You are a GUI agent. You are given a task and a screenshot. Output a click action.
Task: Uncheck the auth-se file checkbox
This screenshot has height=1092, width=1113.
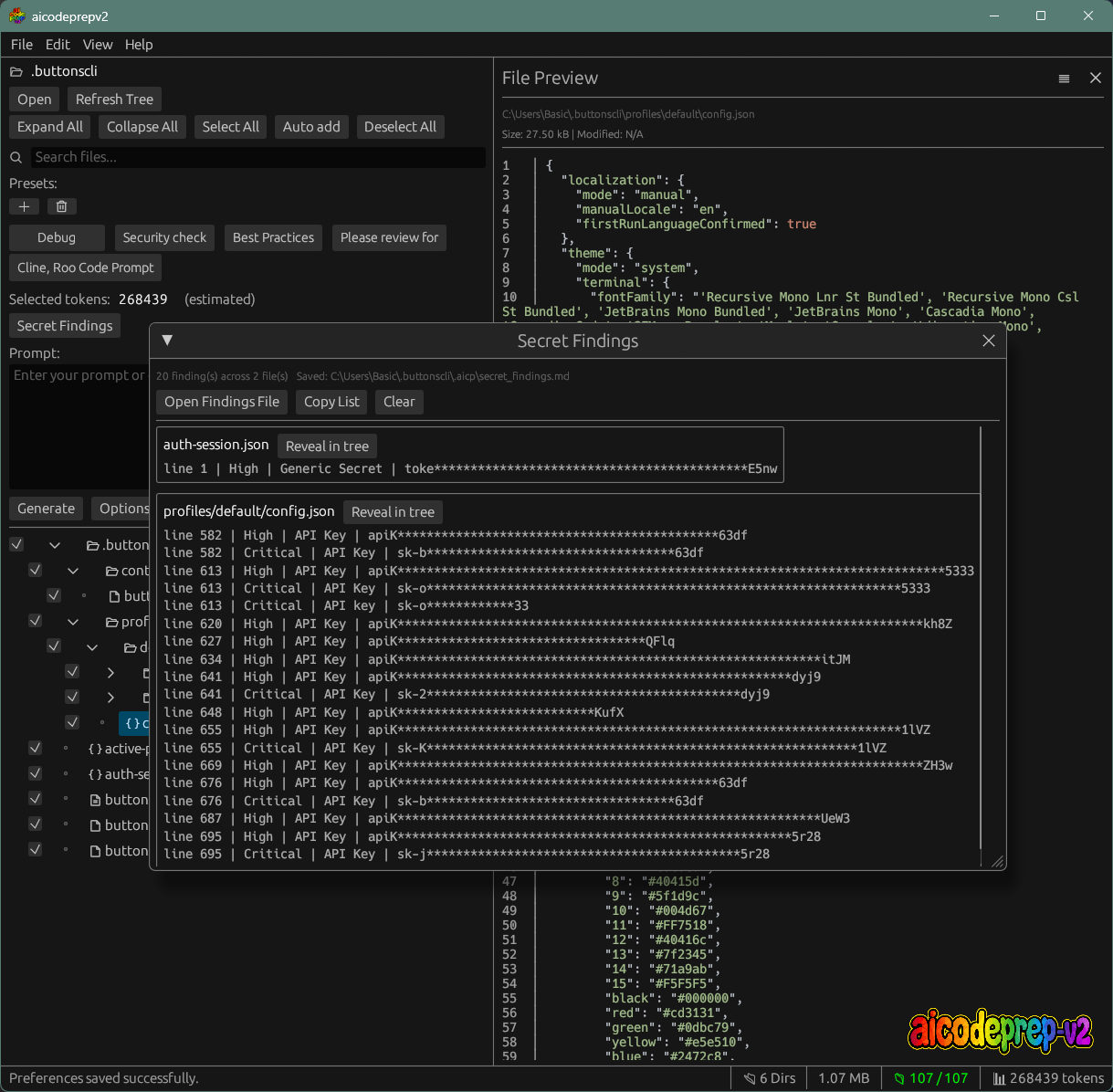coord(35,773)
